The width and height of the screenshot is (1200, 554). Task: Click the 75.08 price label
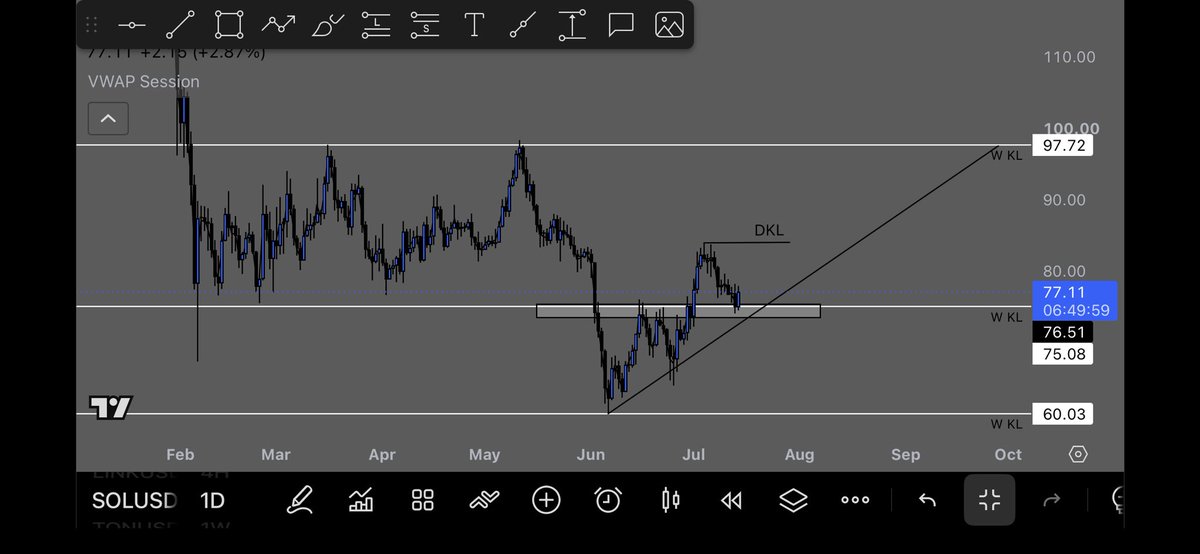(x=1062, y=354)
